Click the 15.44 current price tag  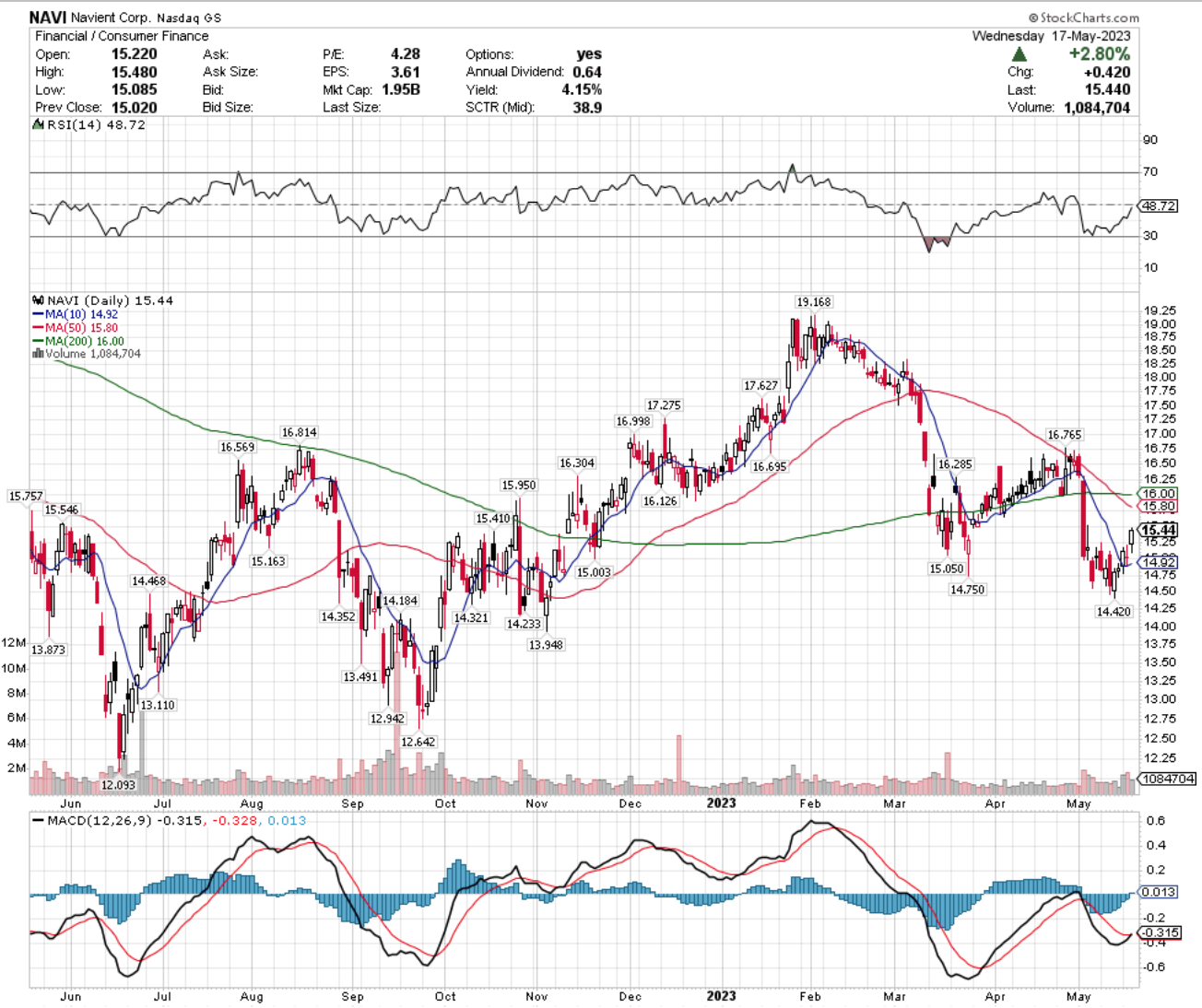pyautogui.click(x=1159, y=530)
